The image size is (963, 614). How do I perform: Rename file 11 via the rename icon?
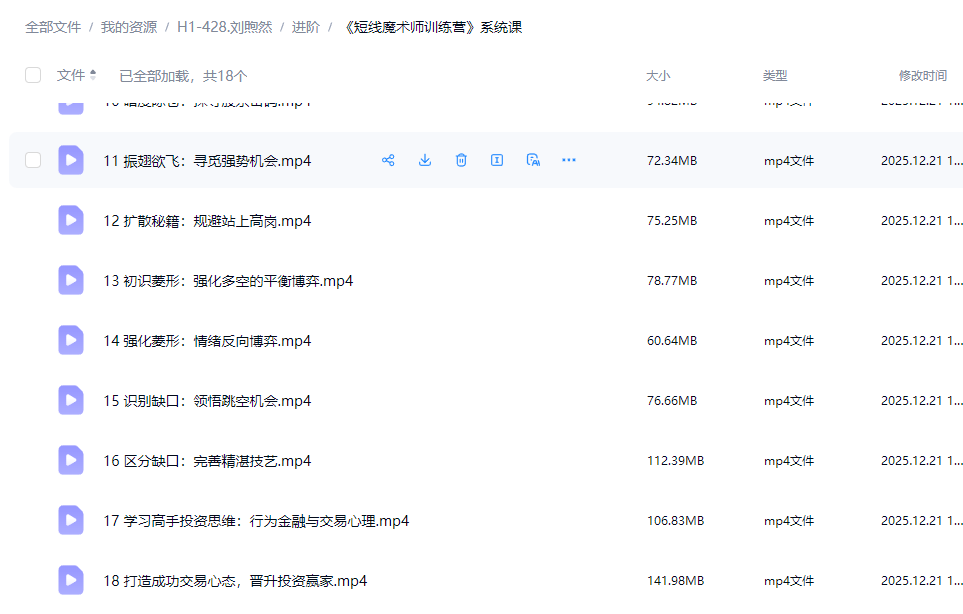(x=497, y=160)
